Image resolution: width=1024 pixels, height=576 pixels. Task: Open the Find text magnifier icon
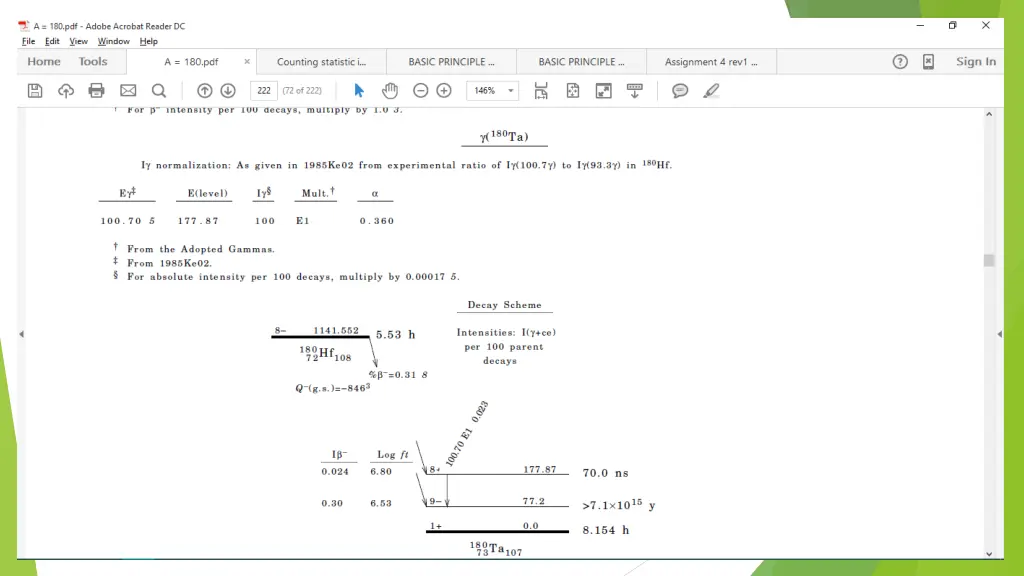pos(159,91)
